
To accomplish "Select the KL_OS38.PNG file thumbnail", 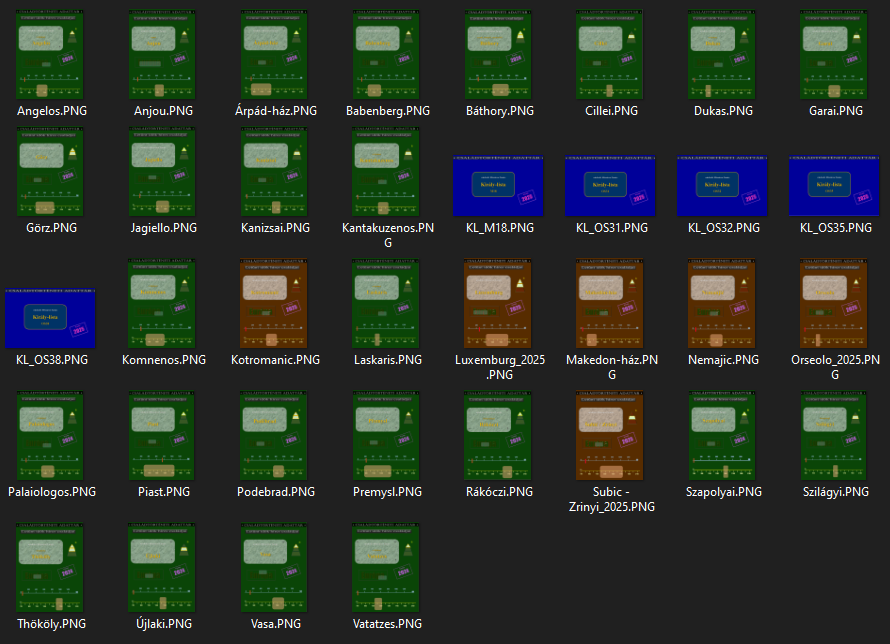I will (51, 318).
